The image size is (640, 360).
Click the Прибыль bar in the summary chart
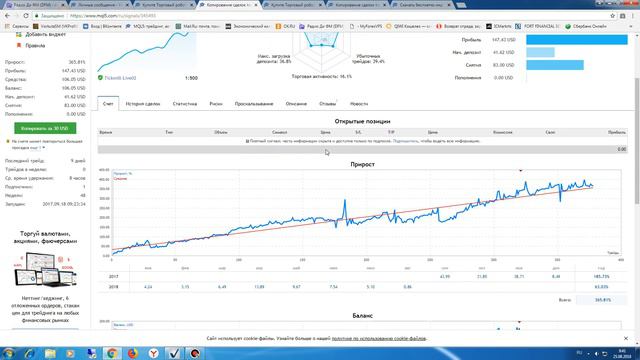coord(577,40)
